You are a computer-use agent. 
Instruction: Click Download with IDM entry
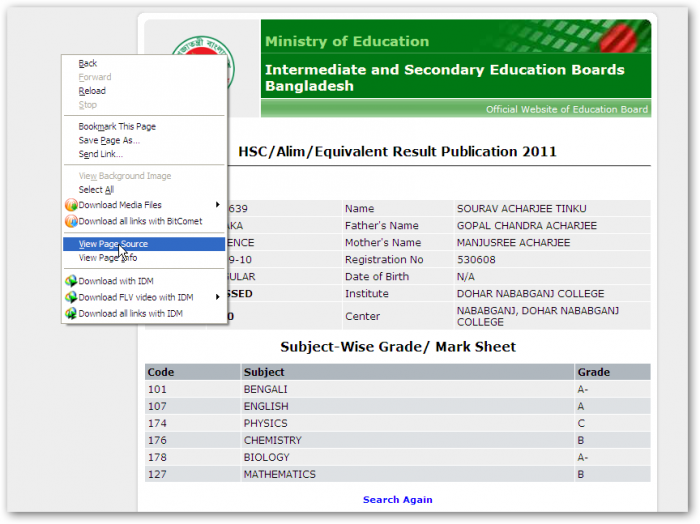tap(144, 281)
